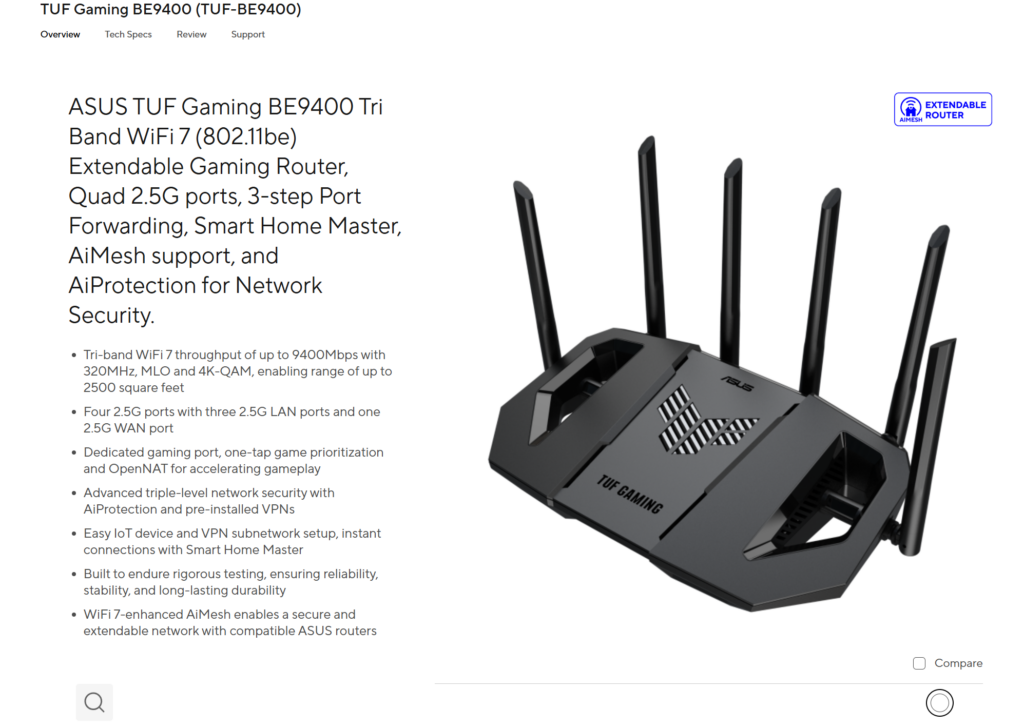Click the TUF GAMING text on router
Screen dimensions: 1024x728
(x=630, y=494)
